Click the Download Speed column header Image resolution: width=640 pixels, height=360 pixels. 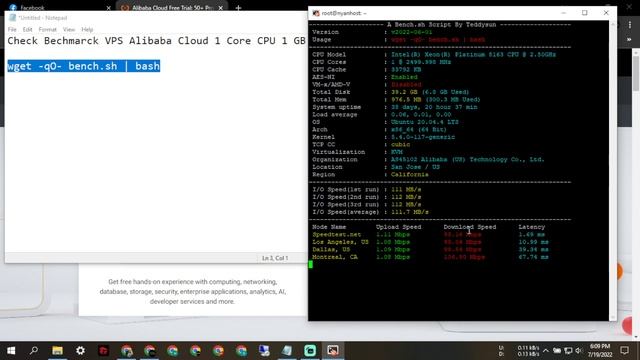[470, 227]
